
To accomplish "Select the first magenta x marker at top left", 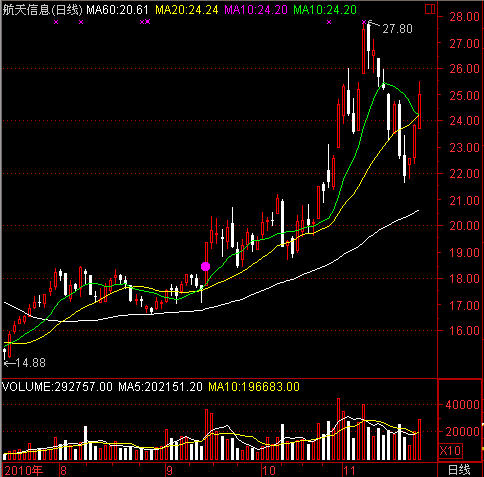I will (56, 22).
